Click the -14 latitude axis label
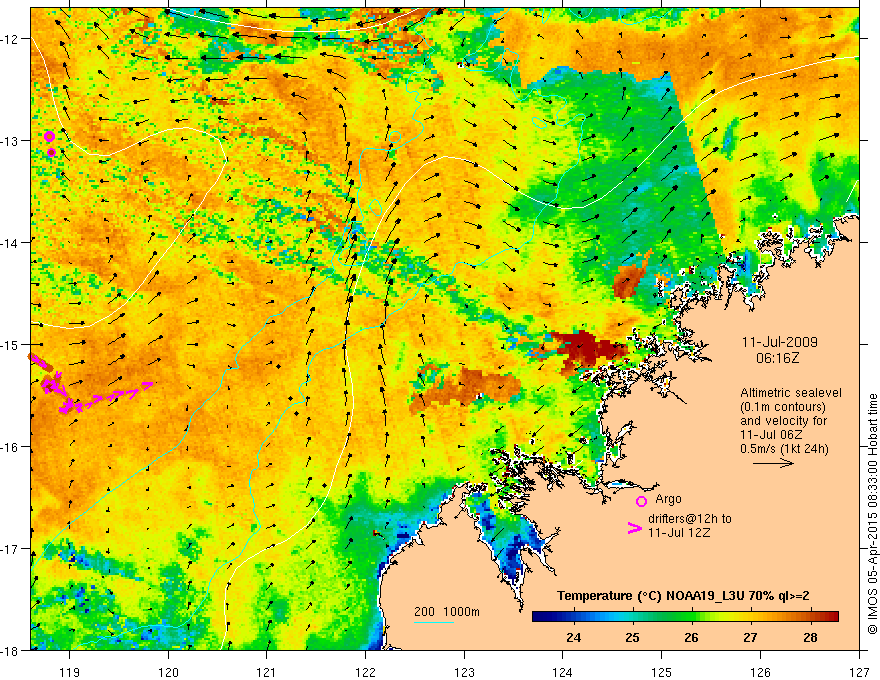The width and height of the screenshot is (880, 680). (10, 243)
